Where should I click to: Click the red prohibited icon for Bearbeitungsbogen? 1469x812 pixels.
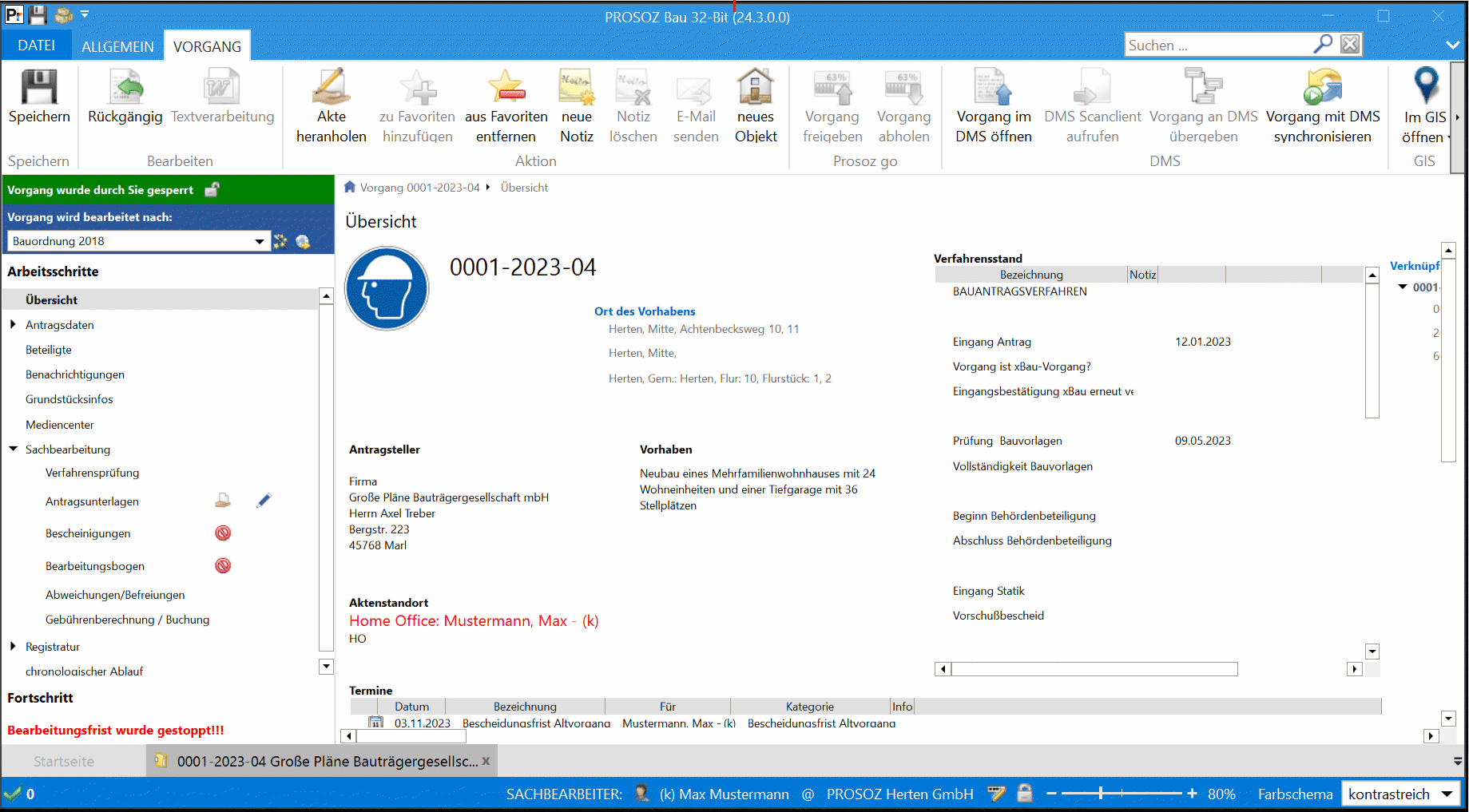pyautogui.click(x=223, y=565)
